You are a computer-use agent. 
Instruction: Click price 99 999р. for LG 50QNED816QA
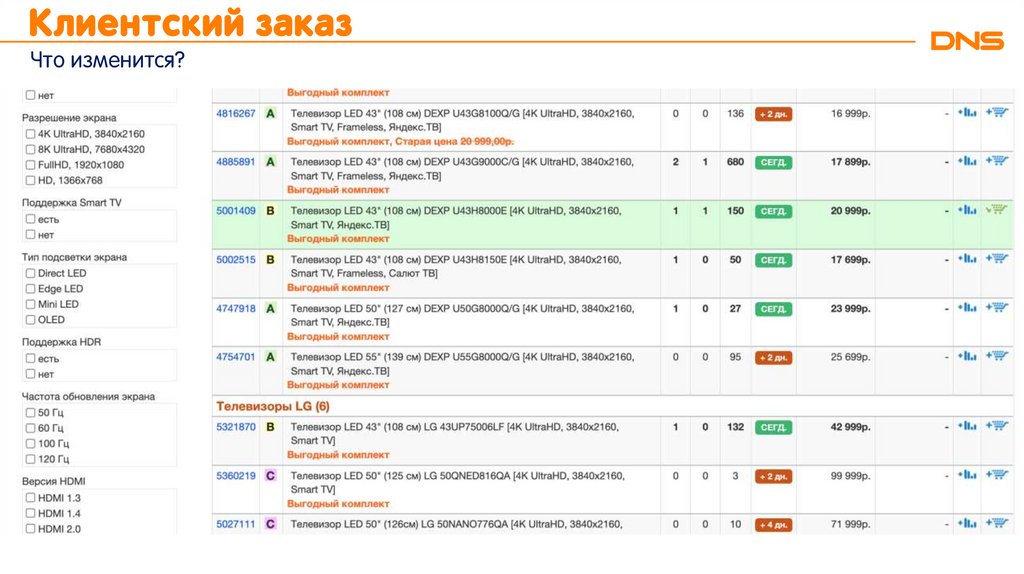[x=850, y=476]
